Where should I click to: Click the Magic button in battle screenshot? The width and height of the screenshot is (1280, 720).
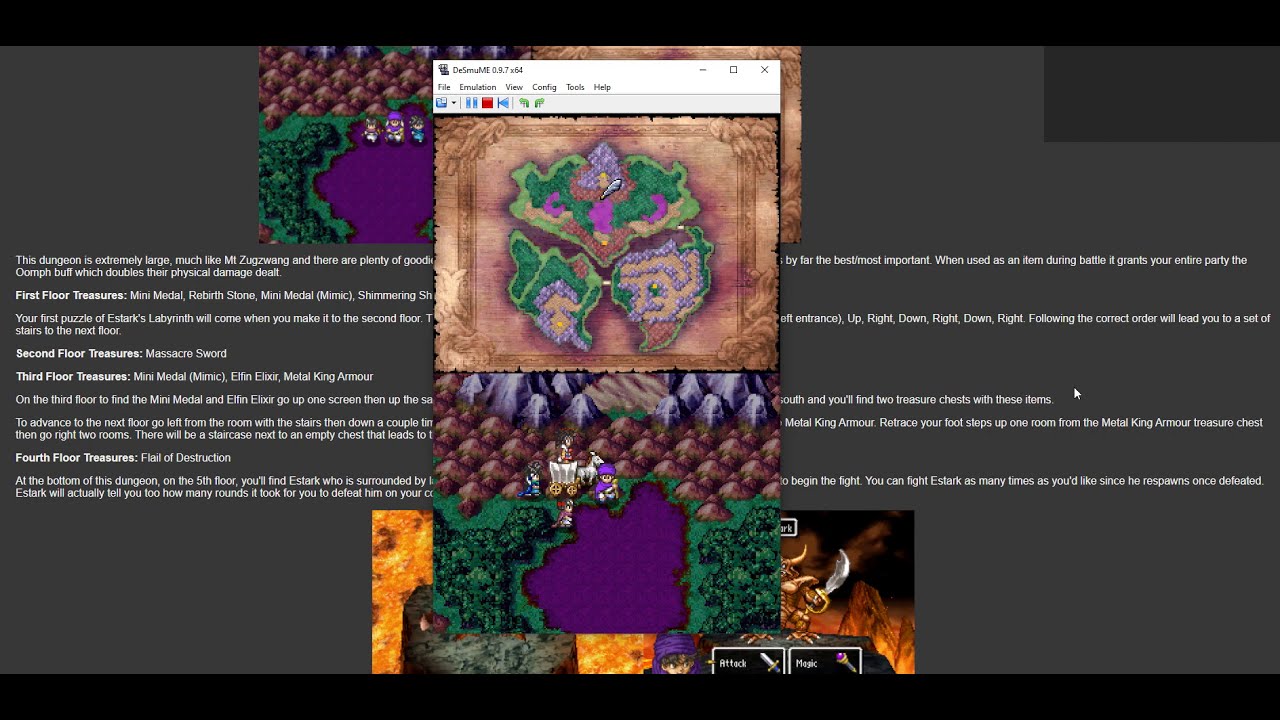click(825, 662)
